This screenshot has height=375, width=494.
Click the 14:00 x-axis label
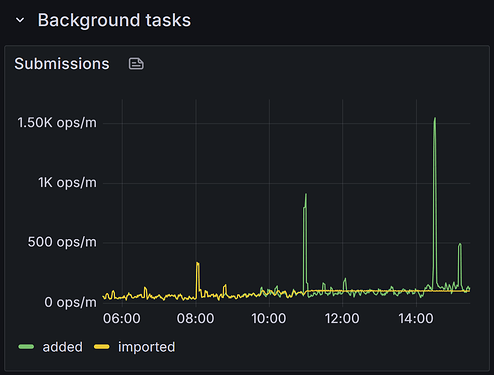(416, 318)
